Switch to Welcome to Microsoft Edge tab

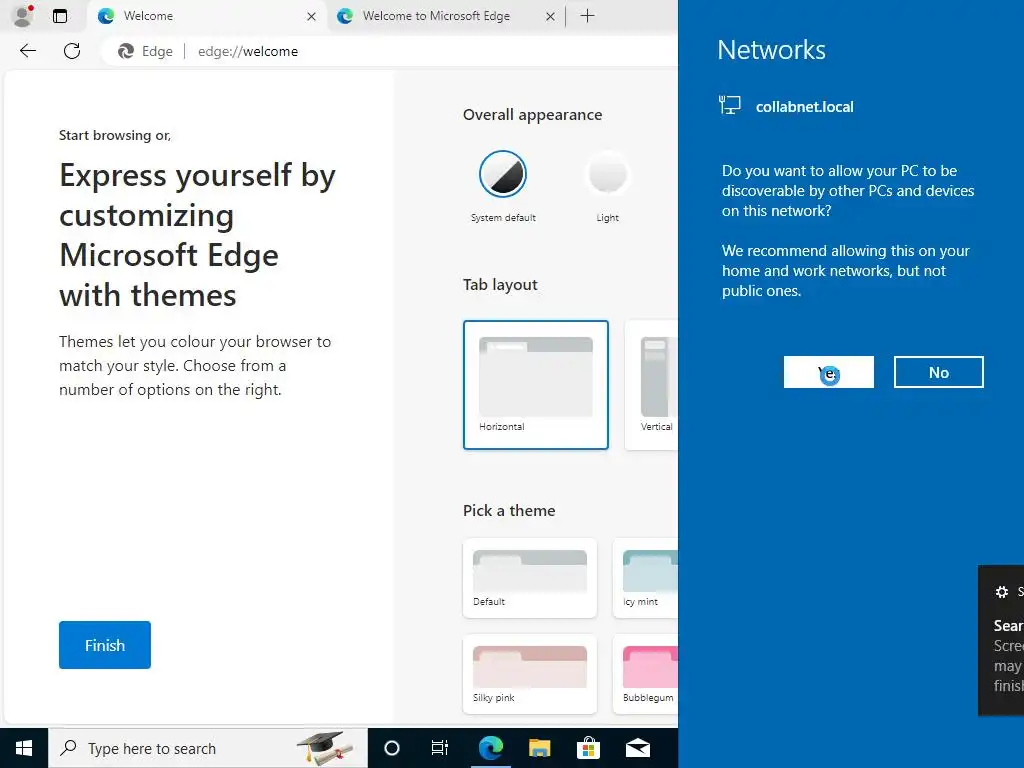click(445, 16)
